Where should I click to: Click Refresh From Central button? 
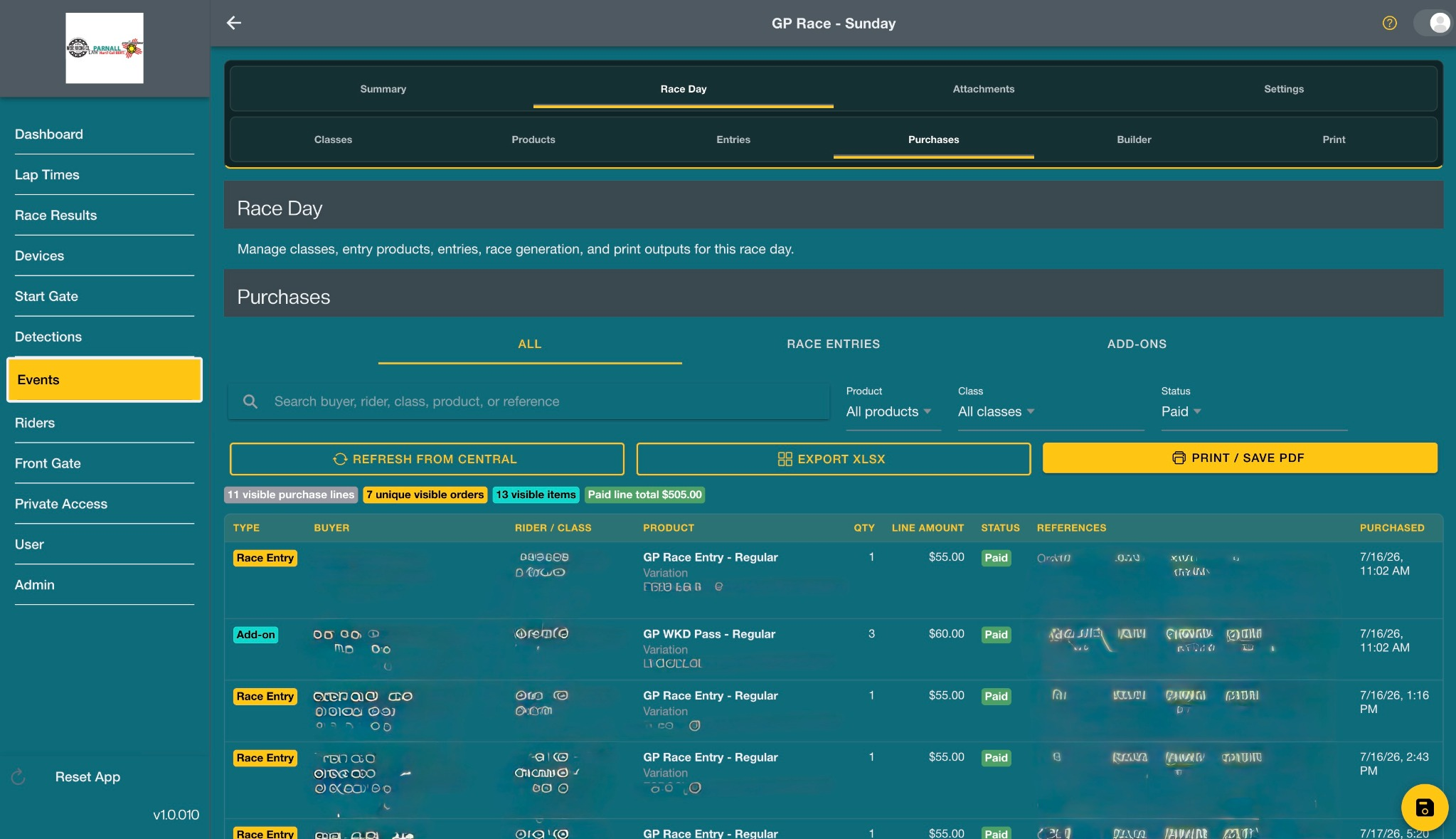pos(427,459)
